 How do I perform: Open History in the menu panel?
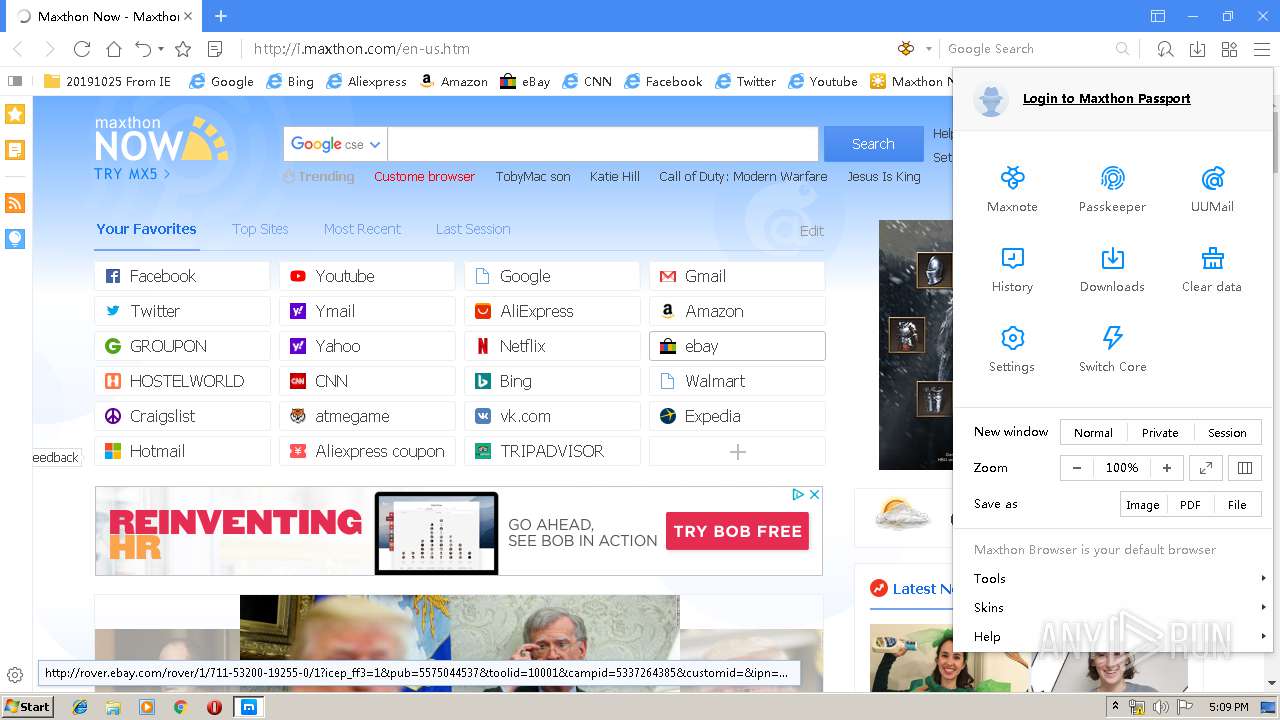point(1012,269)
